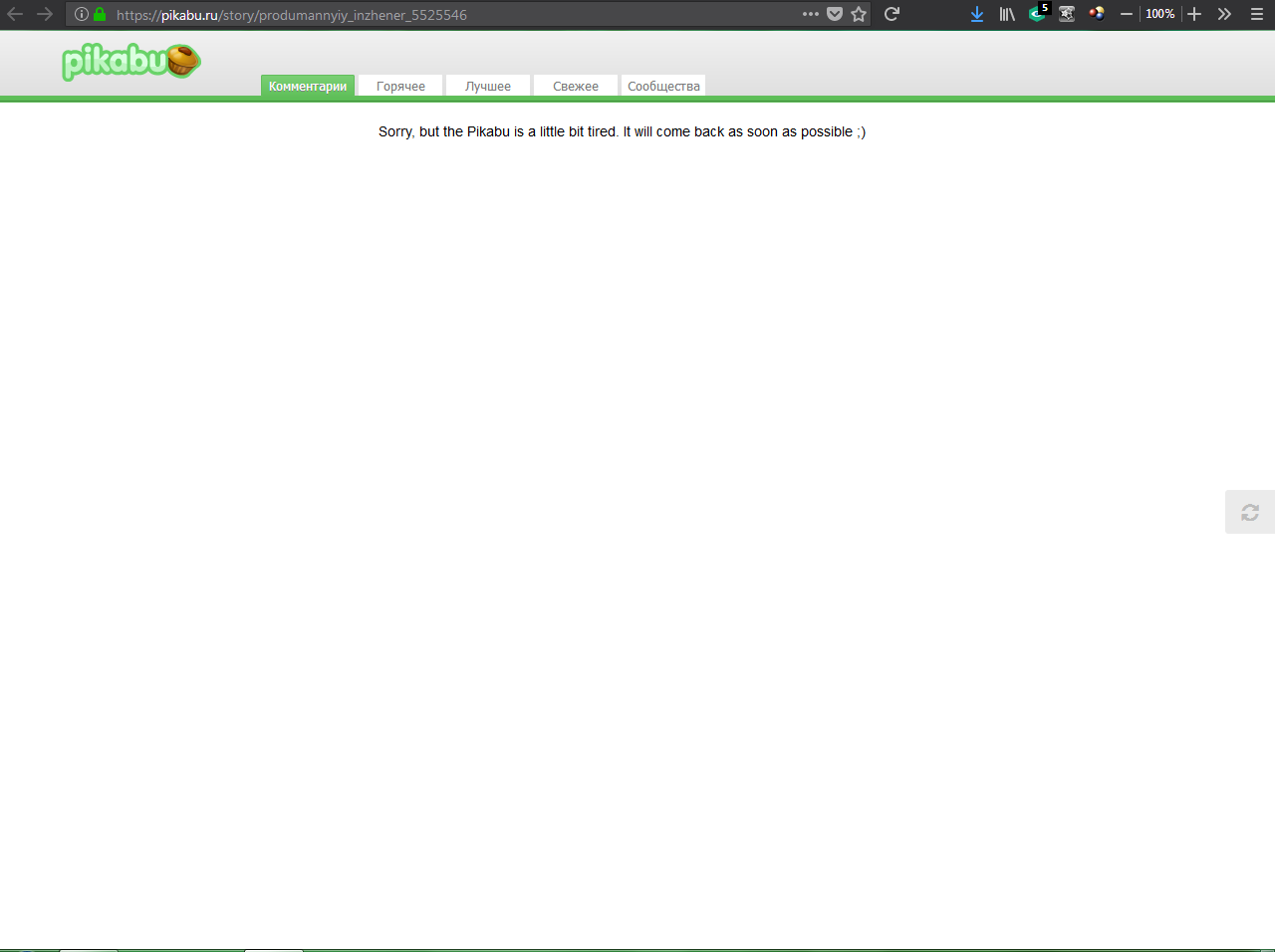Open the Library bookmarks and history
The image size is (1275, 952).
(1007, 14)
